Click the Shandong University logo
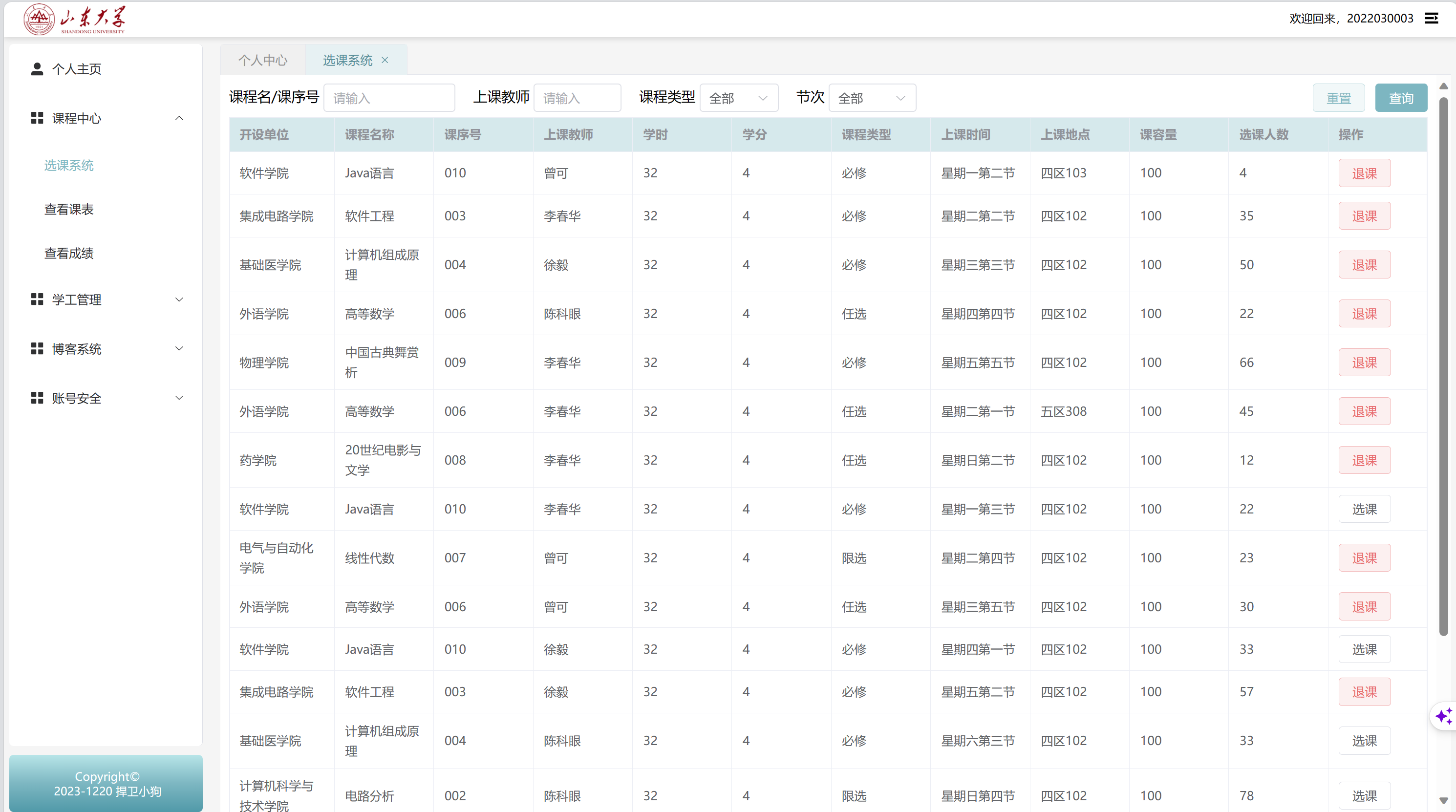The image size is (1456, 812). (75, 20)
